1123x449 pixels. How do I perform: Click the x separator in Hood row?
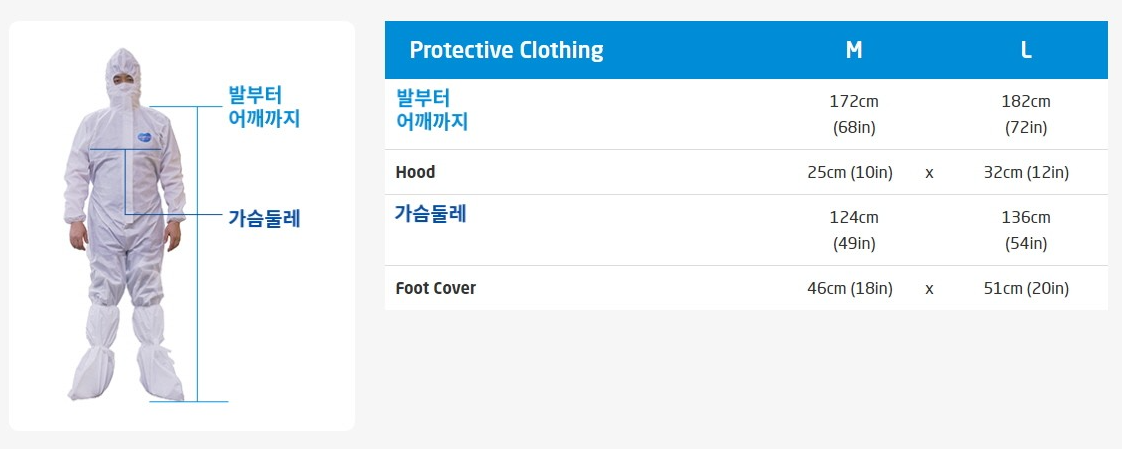click(x=929, y=173)
